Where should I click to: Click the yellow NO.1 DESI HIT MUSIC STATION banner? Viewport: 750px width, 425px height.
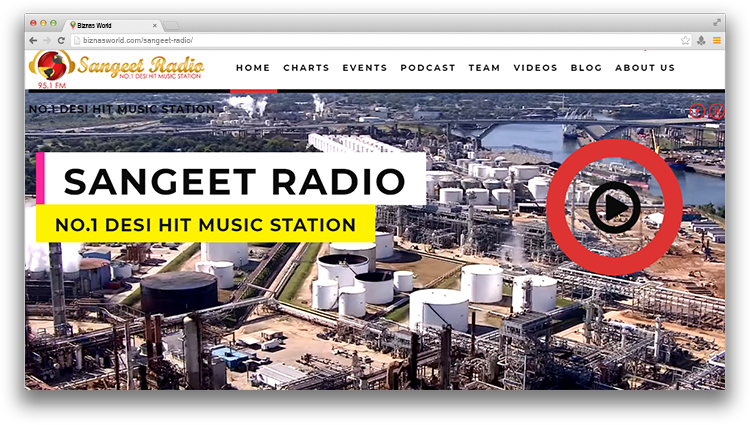(206, 224)
